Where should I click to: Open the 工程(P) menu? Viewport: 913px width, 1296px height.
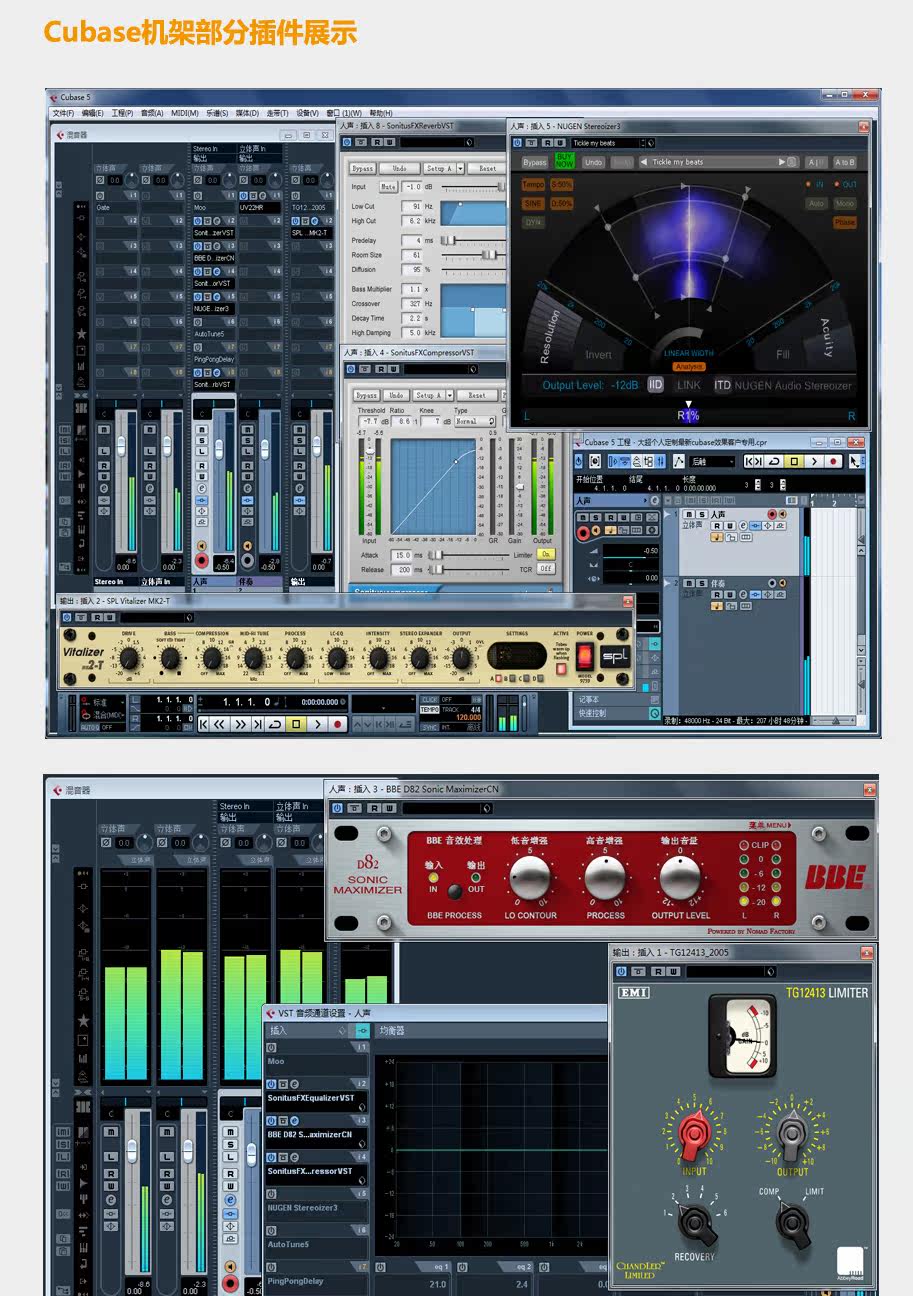click(x=121, y=113)
